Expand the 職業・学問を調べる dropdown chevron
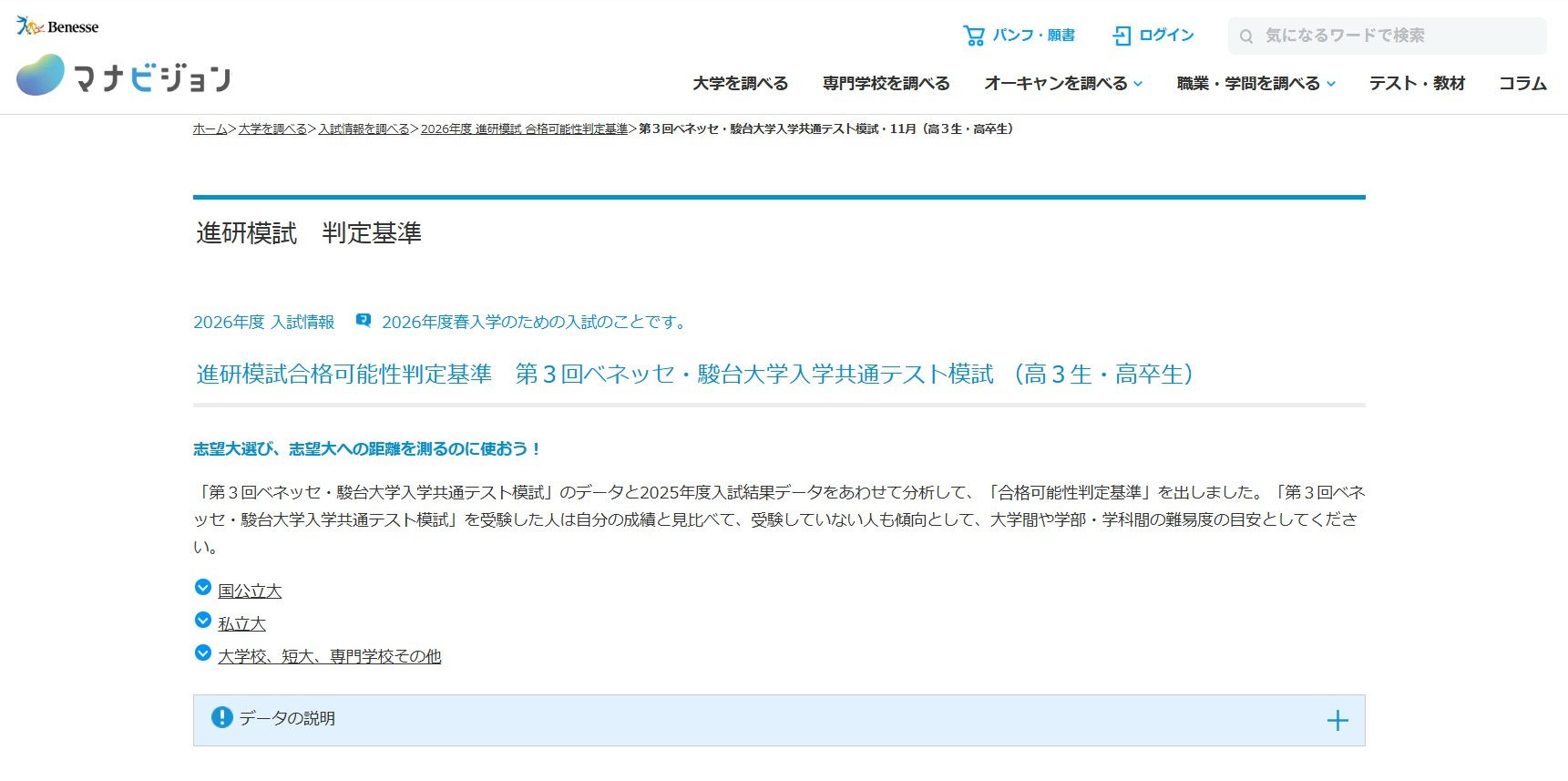This screenshot has height=781, width=1568. click(1331, 84)
